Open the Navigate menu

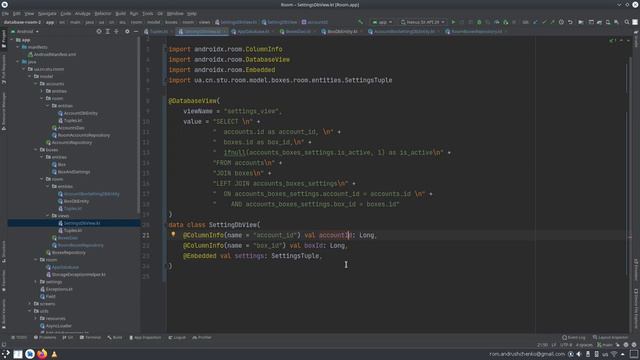click(x=47, y=13)
